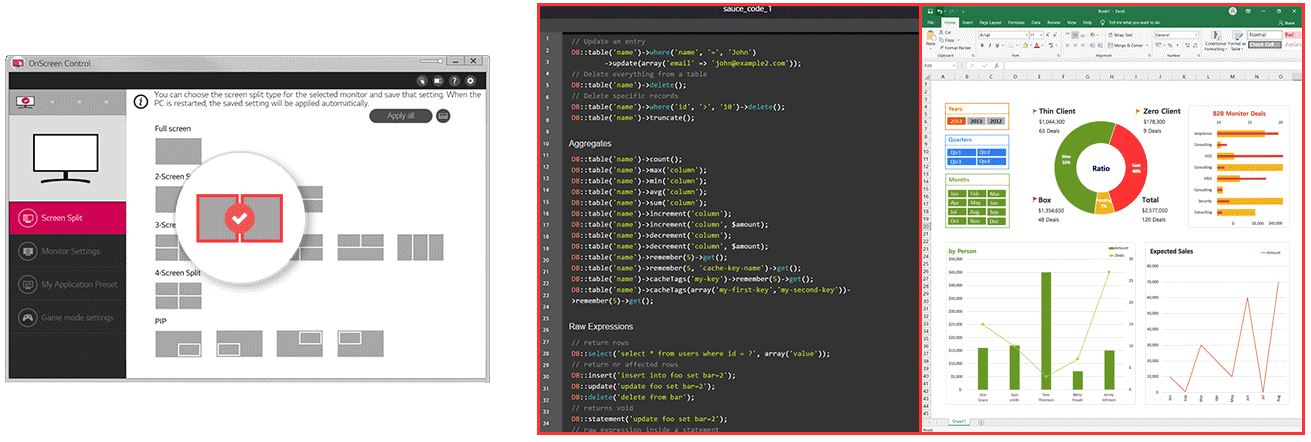Click the Bold formatting button in Excel

tap(982, 45)
